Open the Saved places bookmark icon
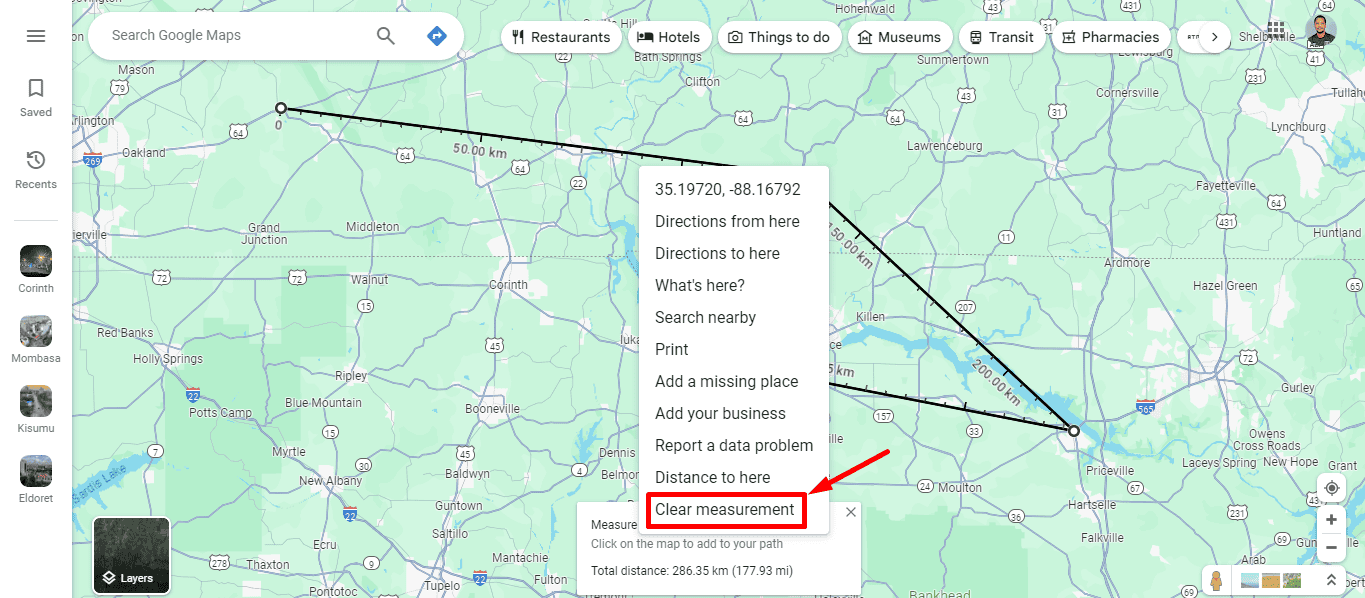This screenshot has width=1365, height=598. click(36, 88)
